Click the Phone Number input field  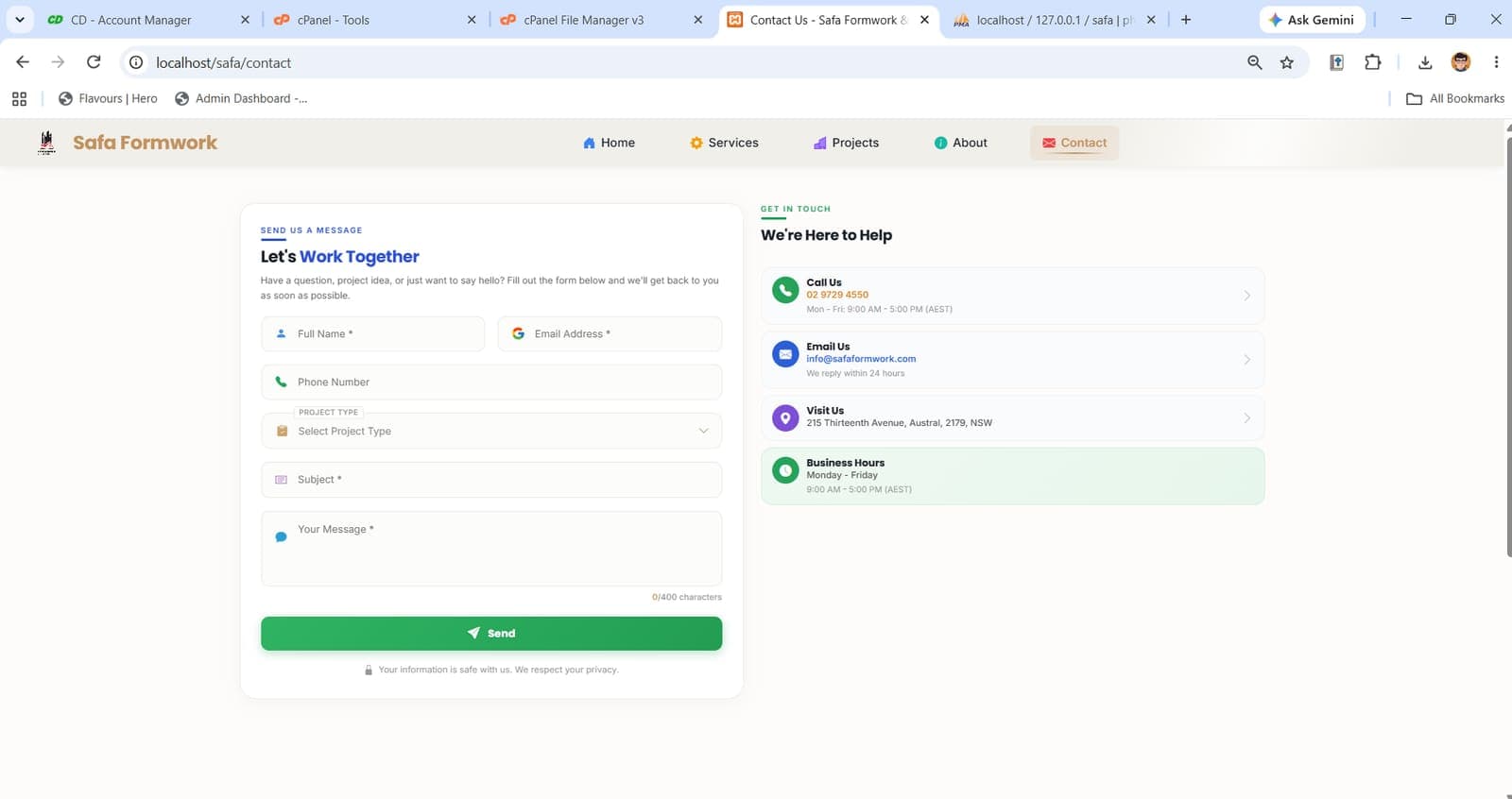[x=491, y=382]
